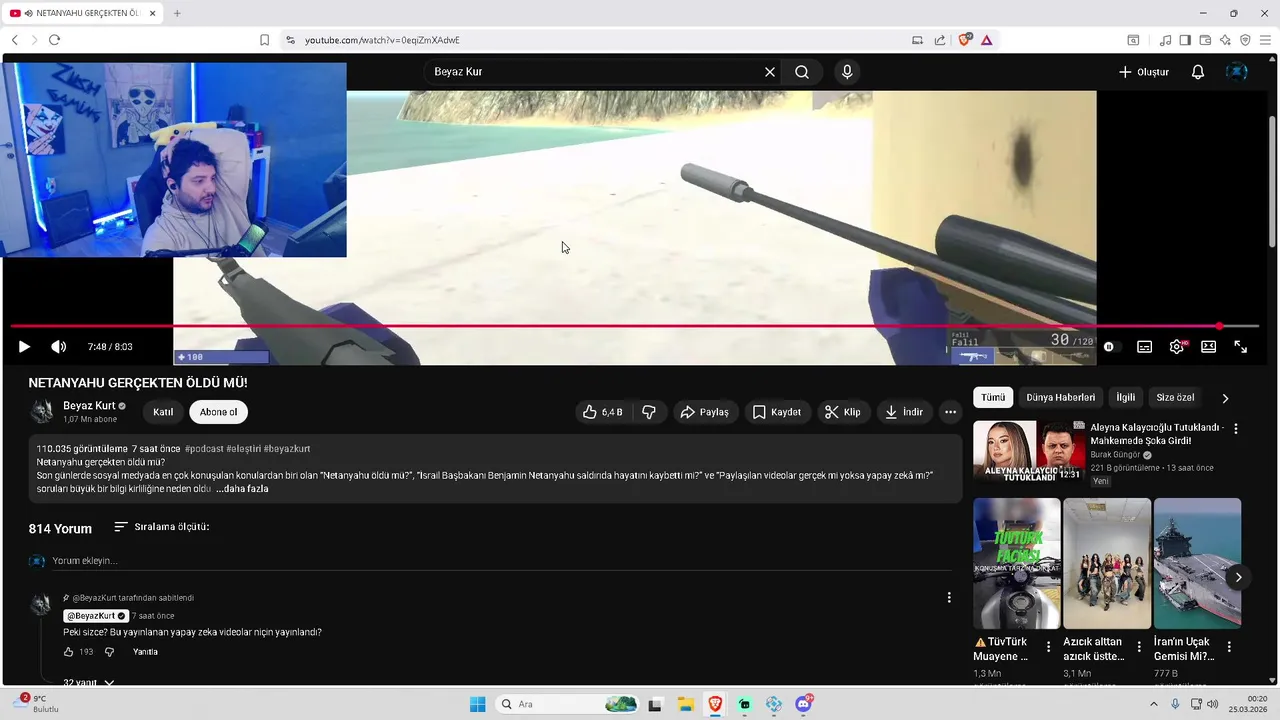Open options for İran'ın Uçak Gemisi short
This screenshot has height=720, width=1280.
1229,647
